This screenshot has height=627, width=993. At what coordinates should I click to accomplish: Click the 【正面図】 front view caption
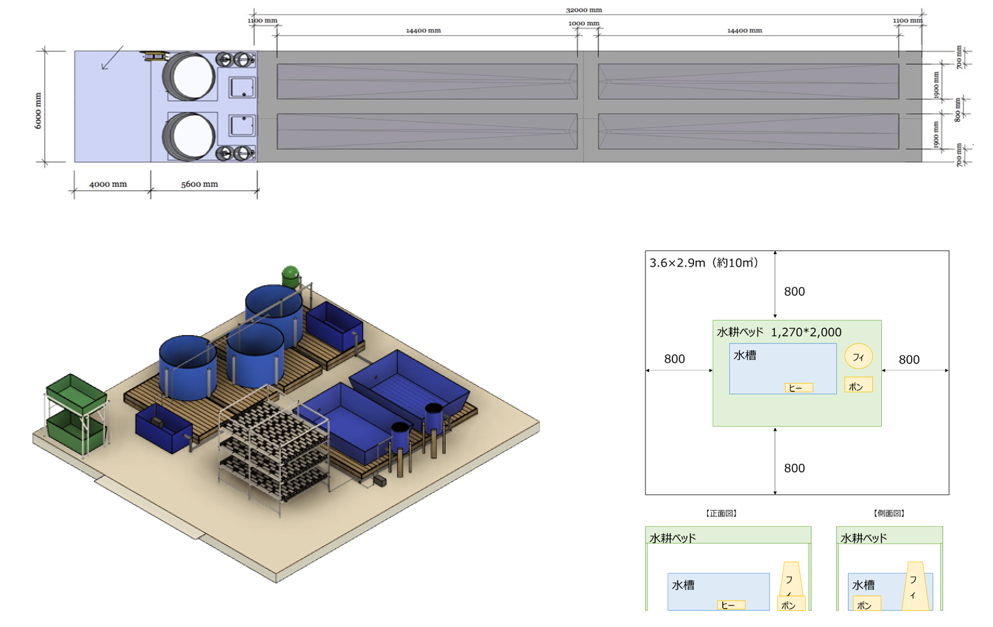721,514
